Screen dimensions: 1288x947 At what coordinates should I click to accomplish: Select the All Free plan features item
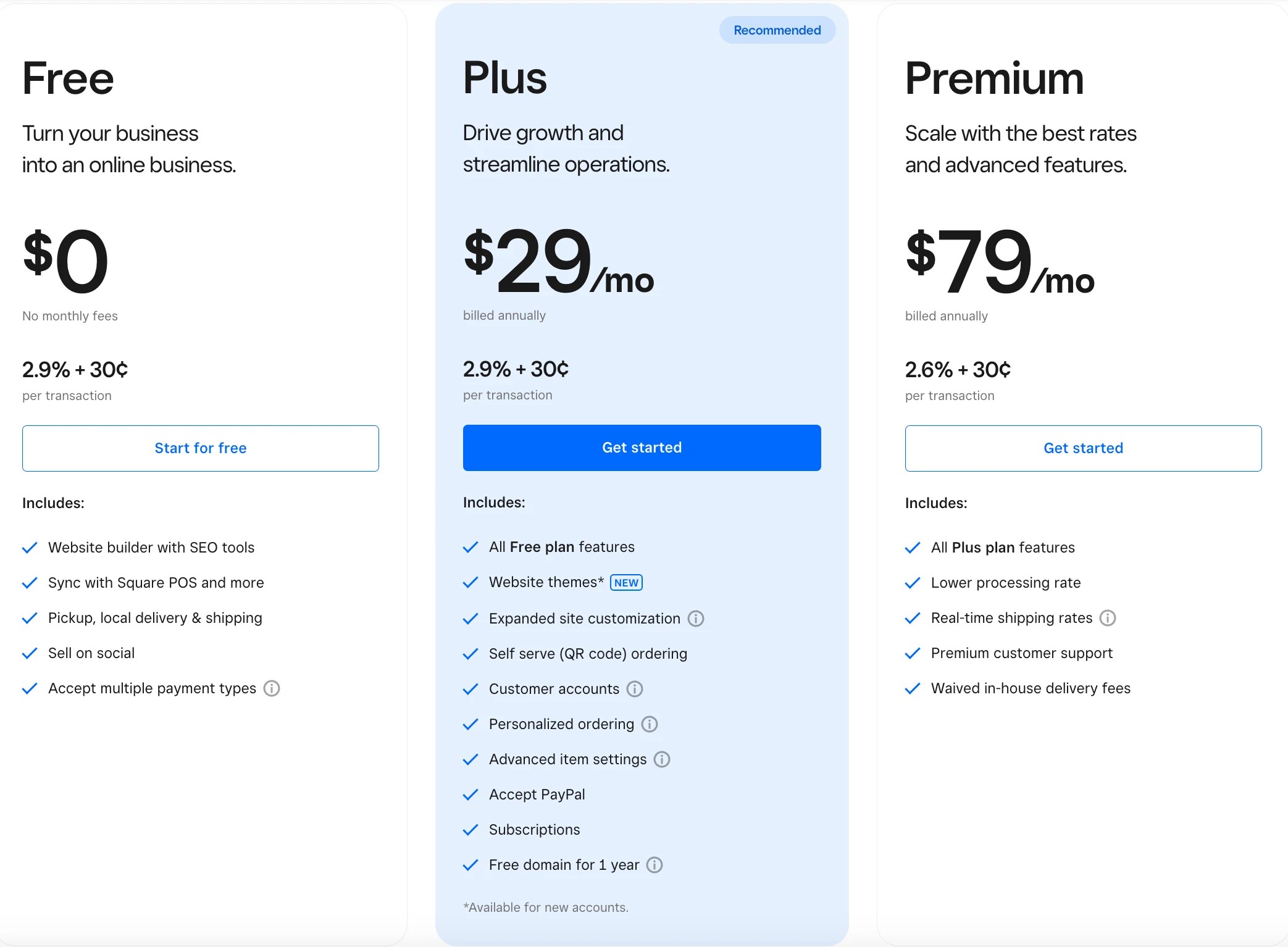(561, 547)
